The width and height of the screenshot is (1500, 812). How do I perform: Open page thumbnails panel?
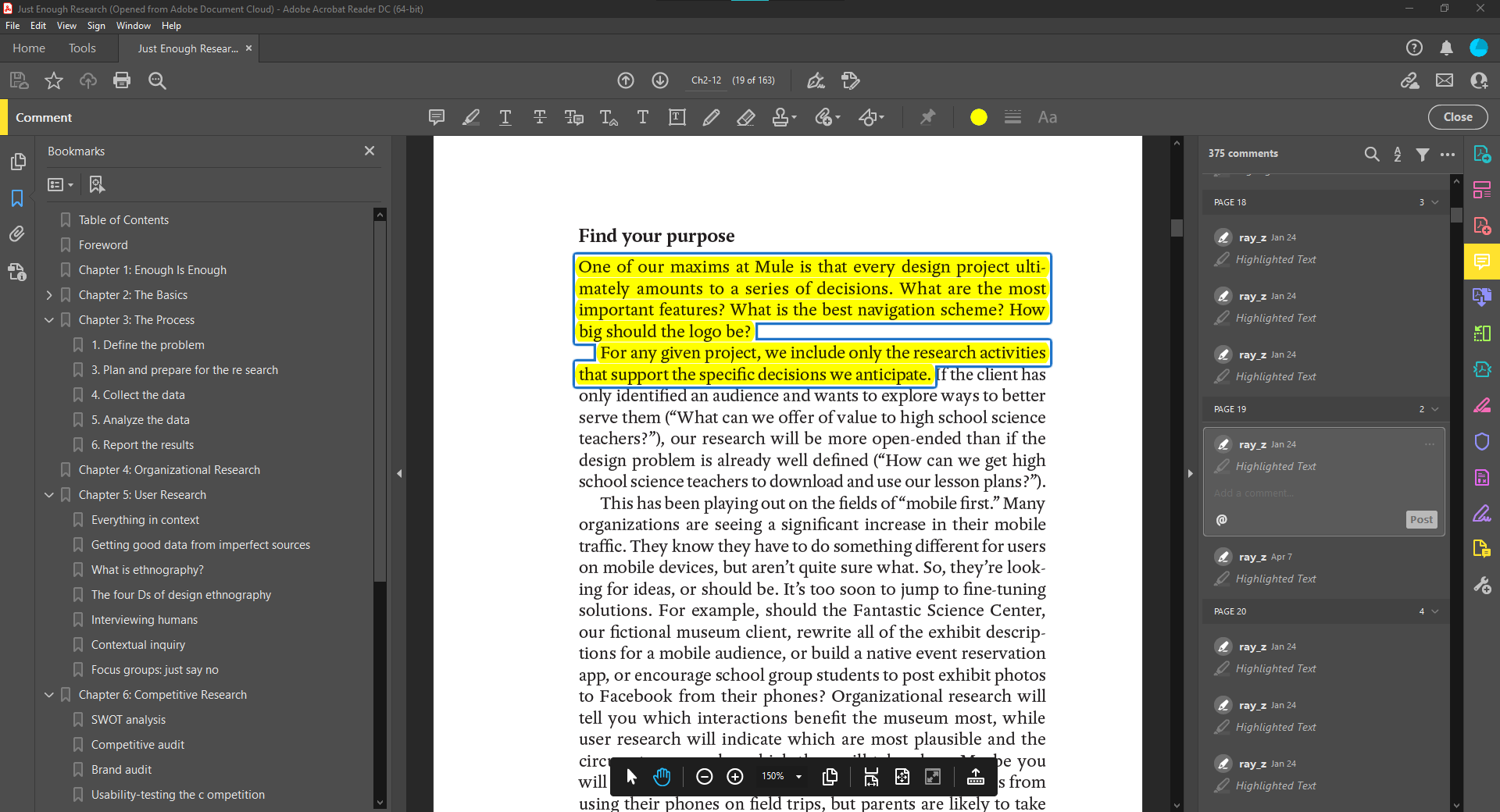[x=17, y=162]
